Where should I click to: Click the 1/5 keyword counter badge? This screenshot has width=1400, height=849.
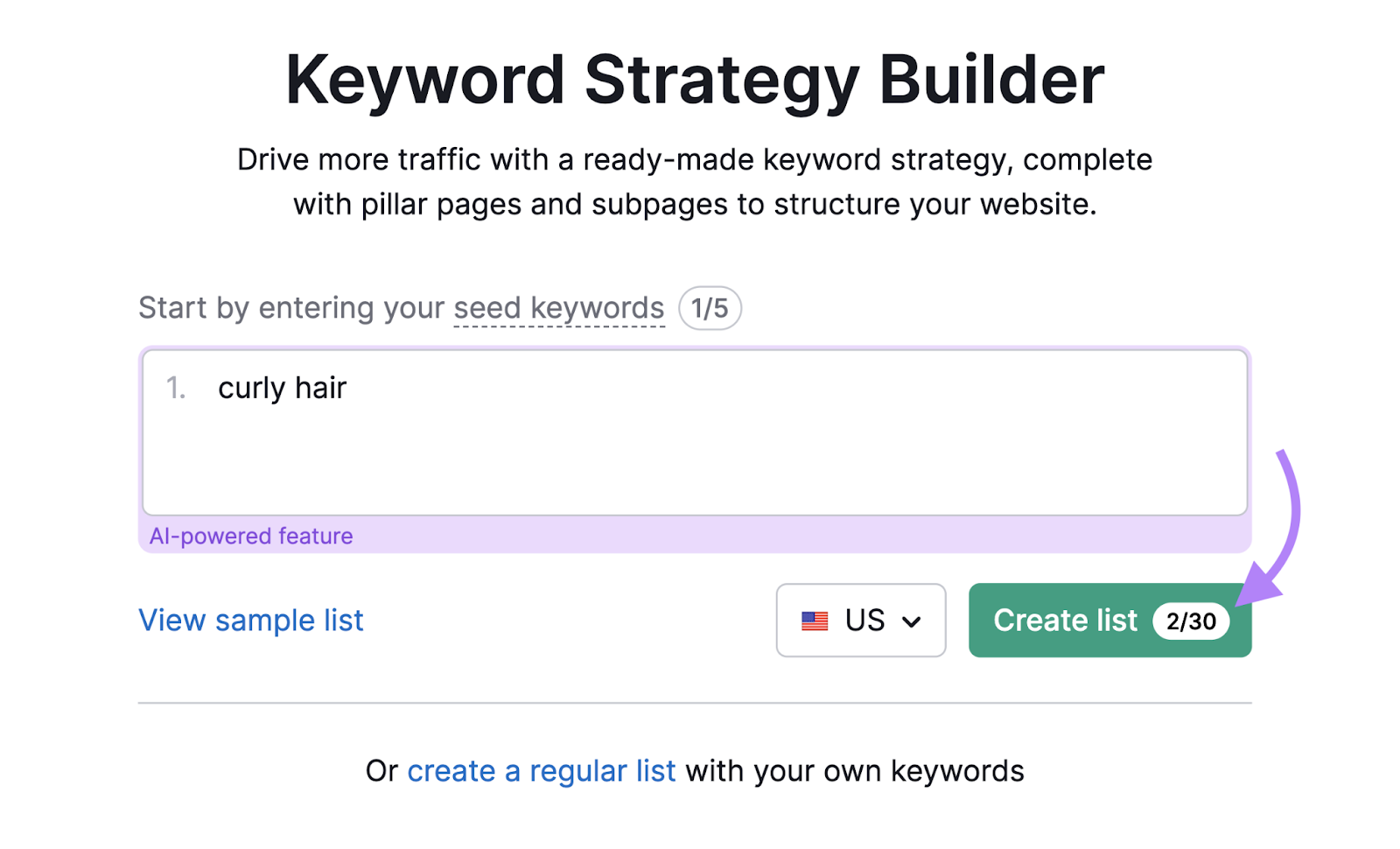point(709,308)
